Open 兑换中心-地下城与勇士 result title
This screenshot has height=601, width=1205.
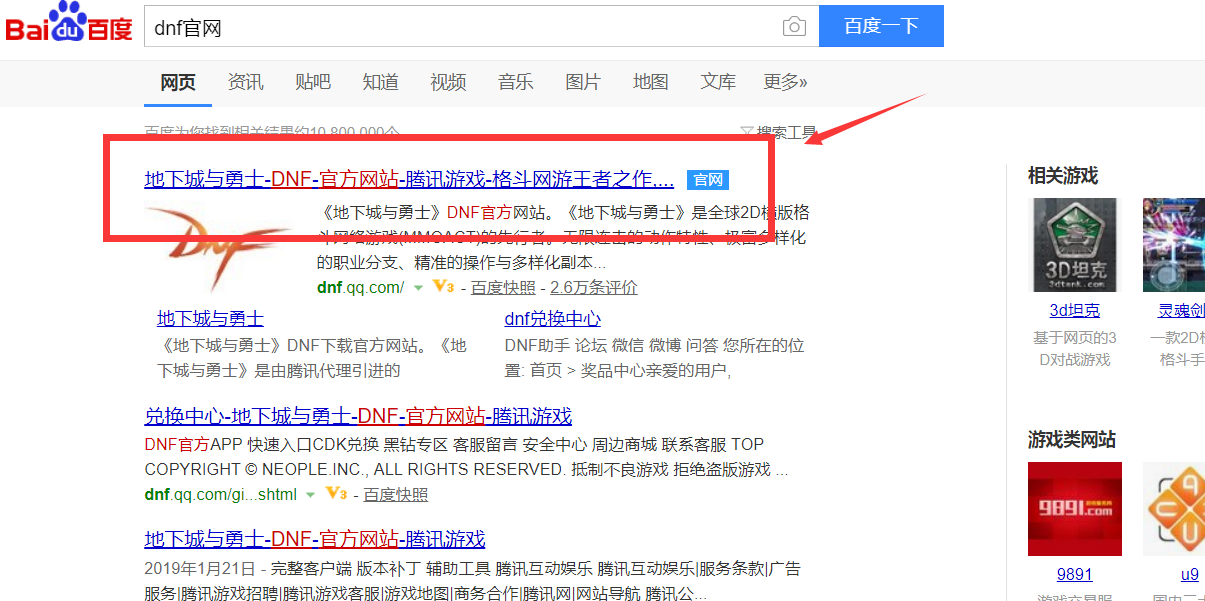tap(358, 416)
